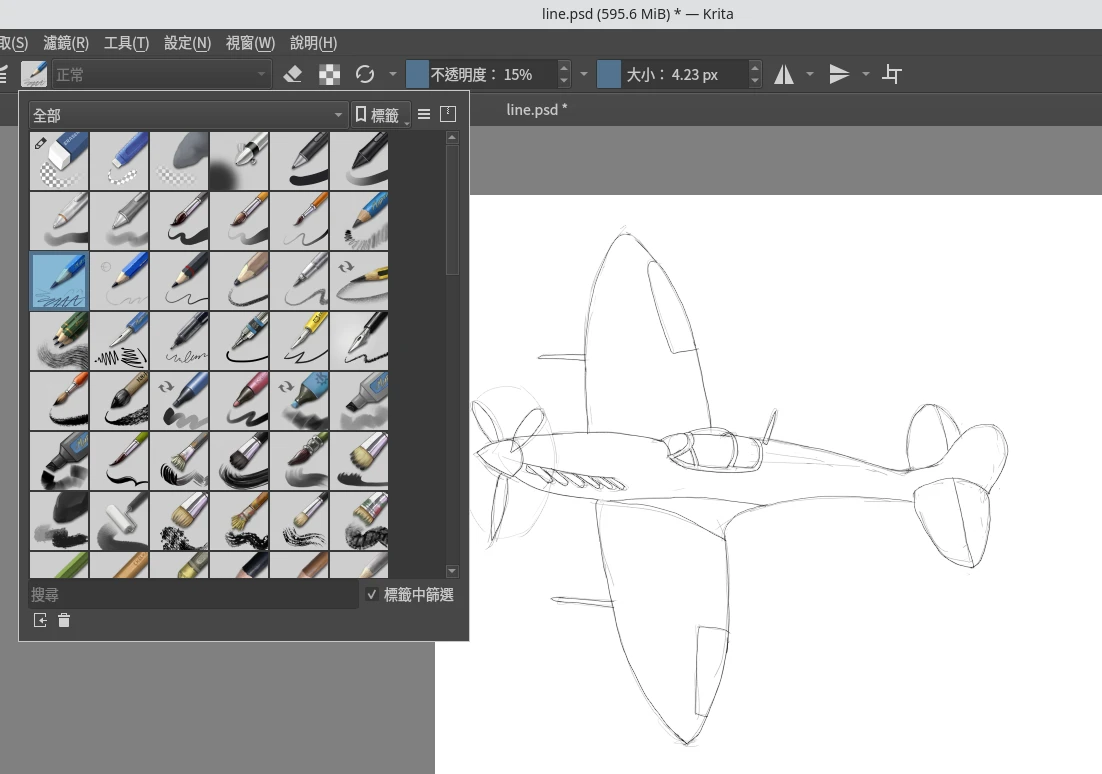Click the horizontal mirror tool icon
This screenshot has width=1102, height=774.
tap(784, 74)
